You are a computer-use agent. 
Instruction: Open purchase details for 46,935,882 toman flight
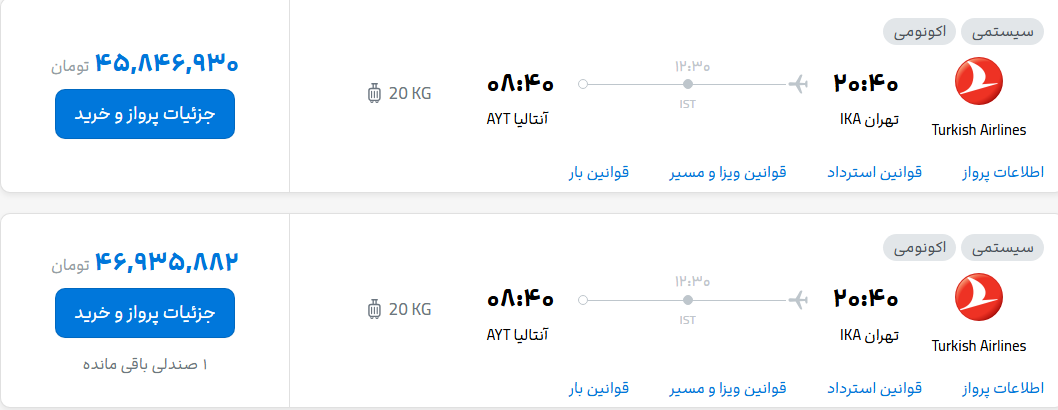tap(144, 313)
